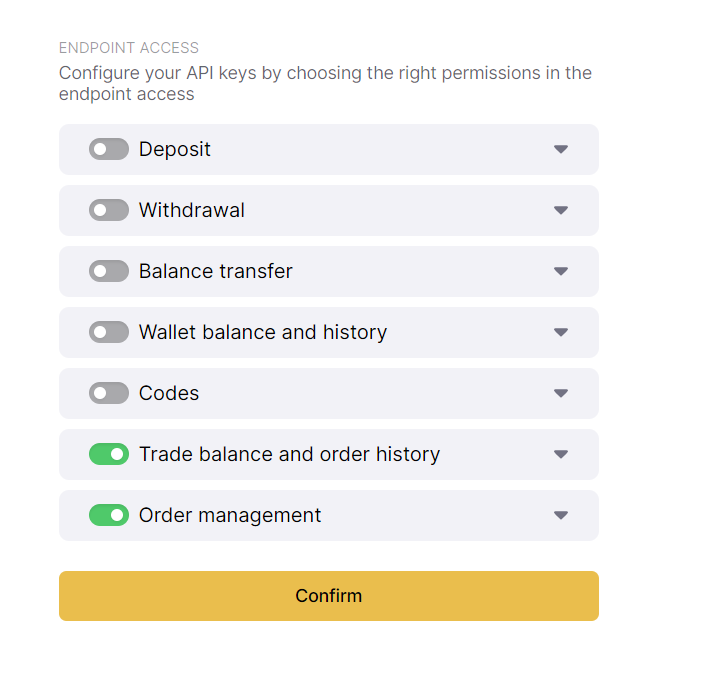Open the Balance transfer dropdown arrow
The width and height of the screenshot is (716, 677).
click(561, 271)
